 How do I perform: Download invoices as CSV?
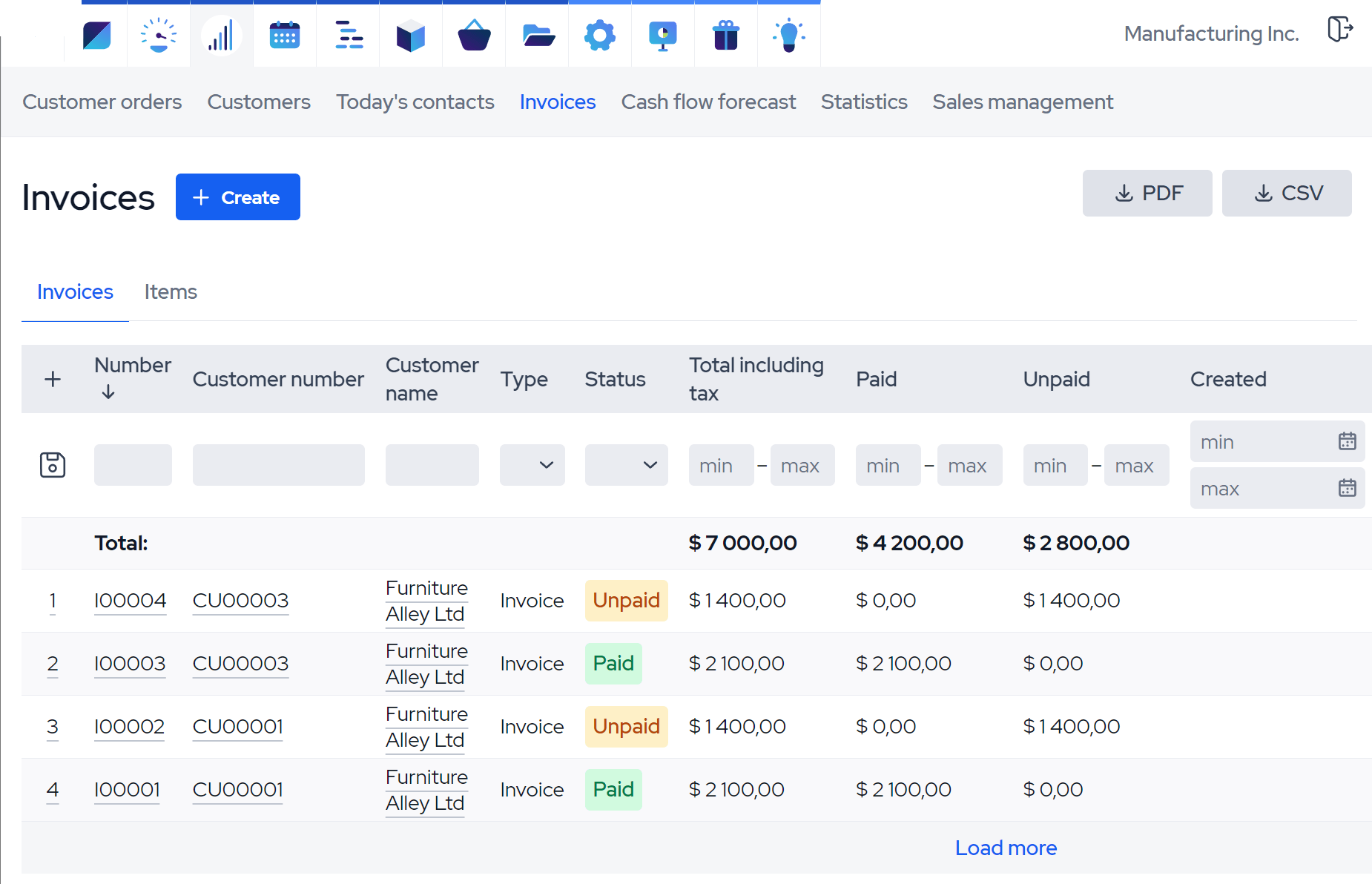pos(1286,194)
